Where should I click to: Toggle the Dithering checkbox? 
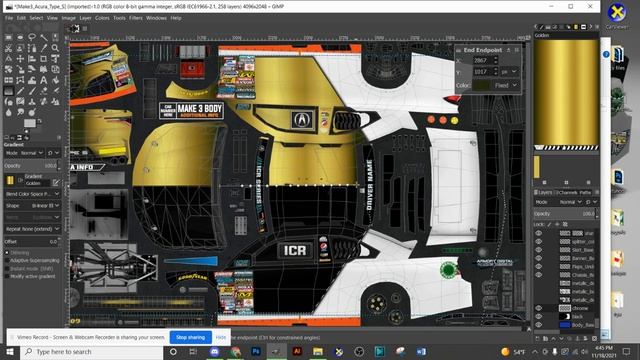(x=7, y=253)
